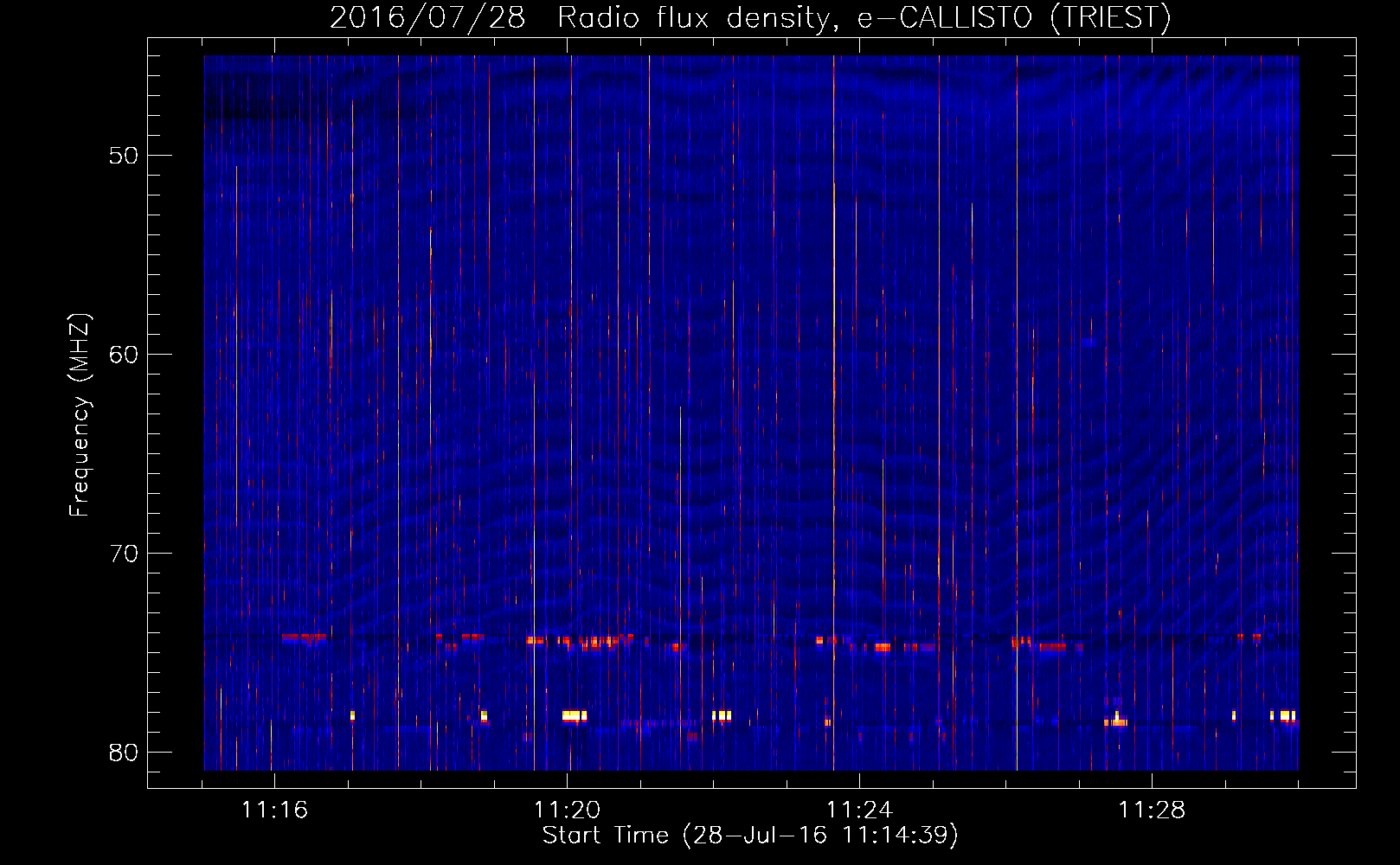
Task: Click the 11:16 time tick label
Action: [x=274, y=811]
